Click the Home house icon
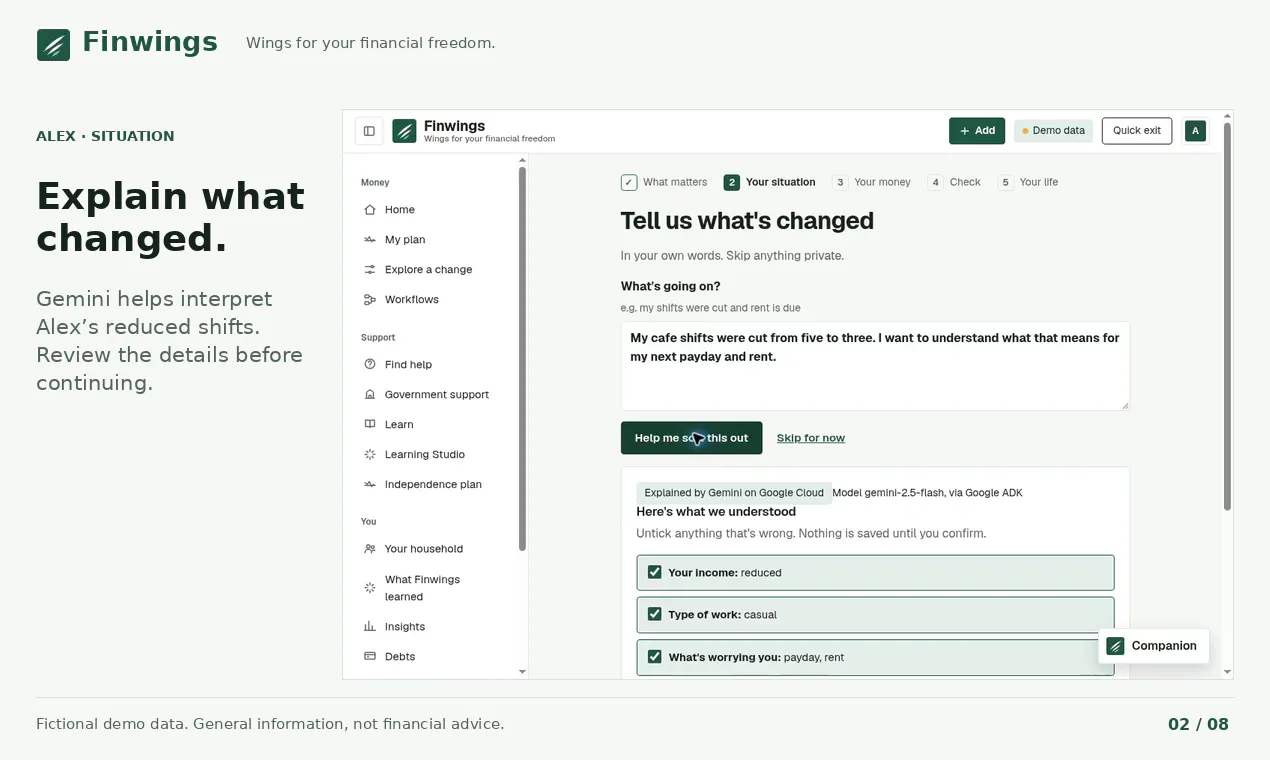 (370, 210)
